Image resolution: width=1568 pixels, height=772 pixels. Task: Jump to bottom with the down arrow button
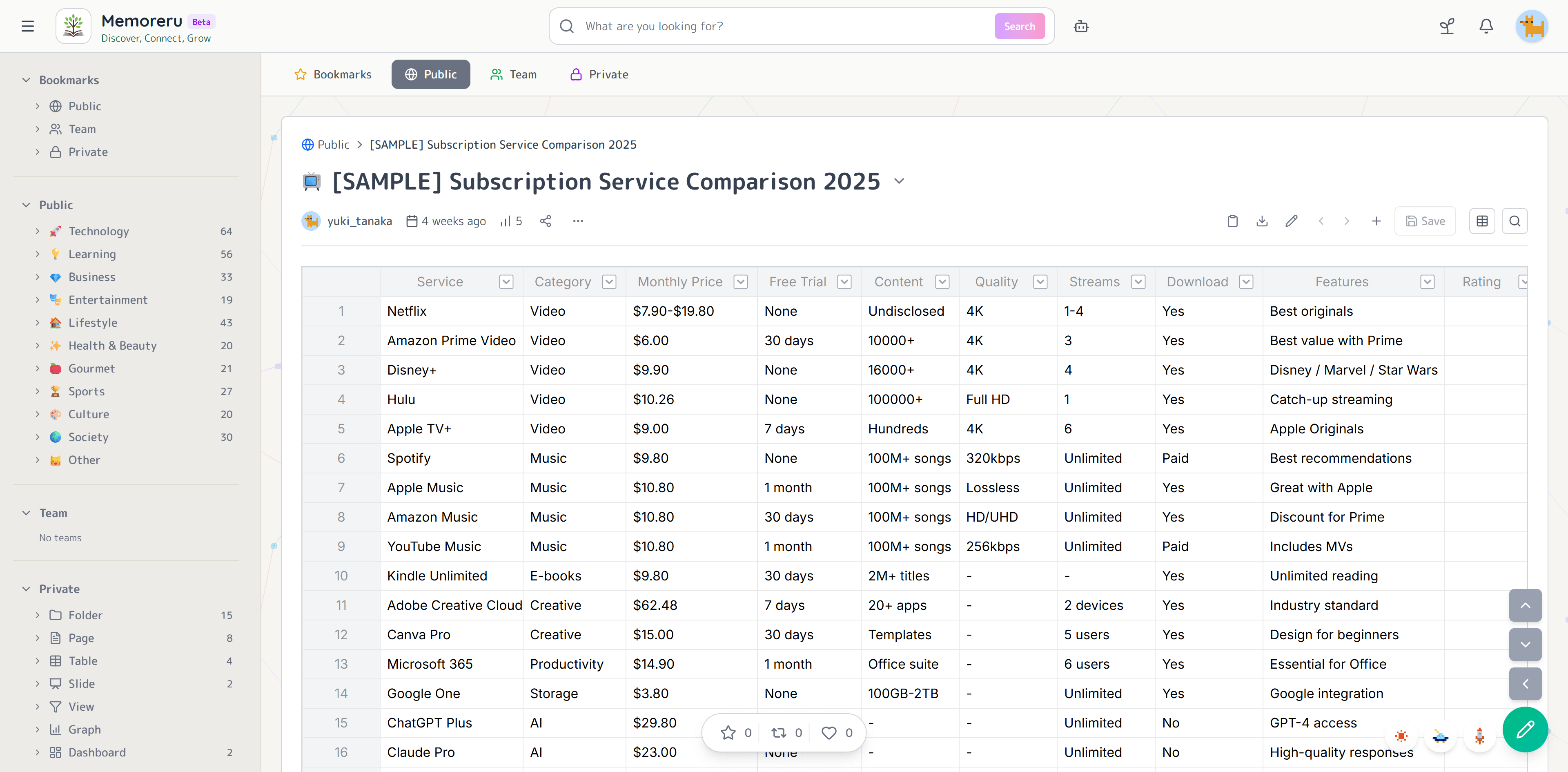(1526, 644)
